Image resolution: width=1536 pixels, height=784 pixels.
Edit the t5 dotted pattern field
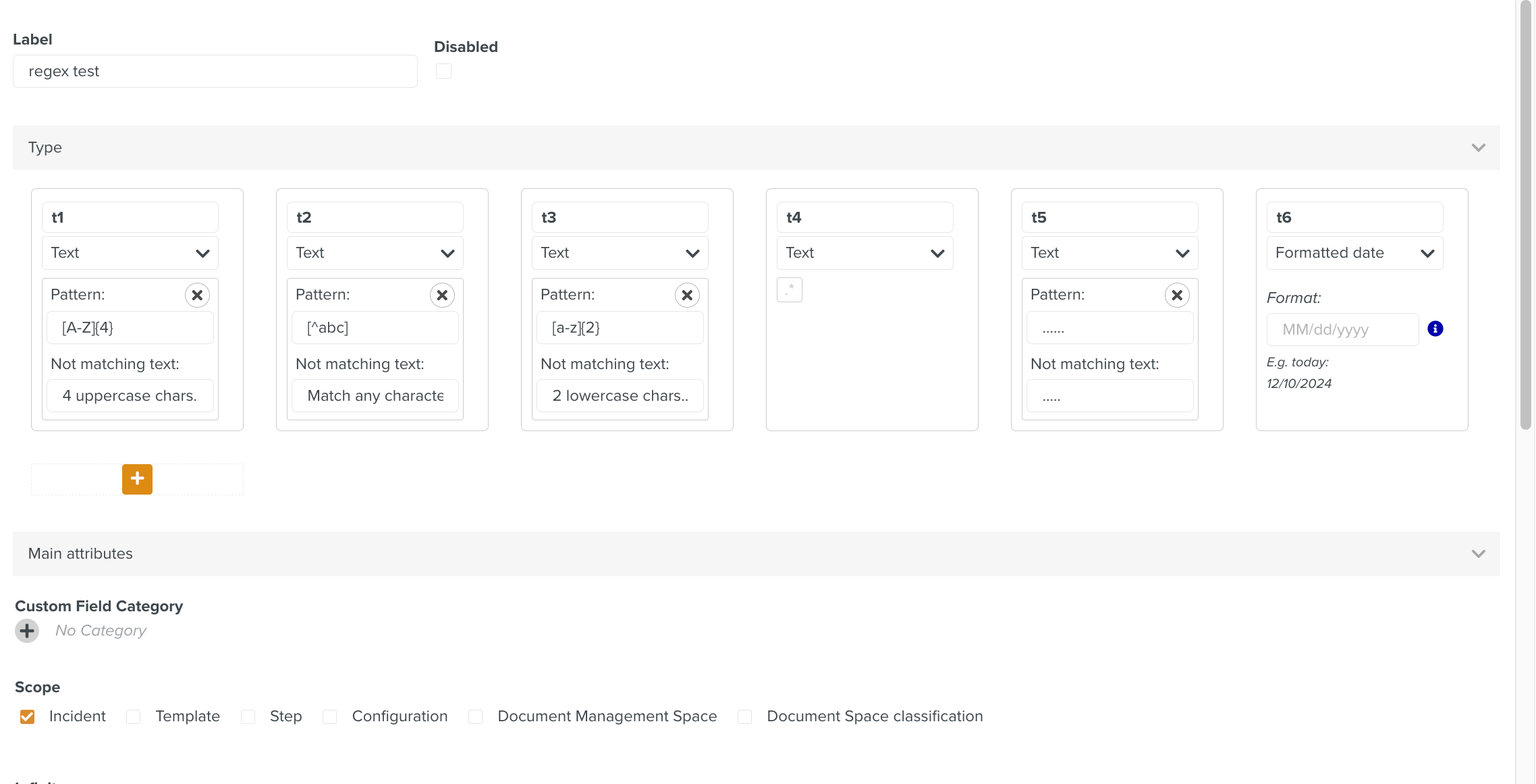[1110, 328]
